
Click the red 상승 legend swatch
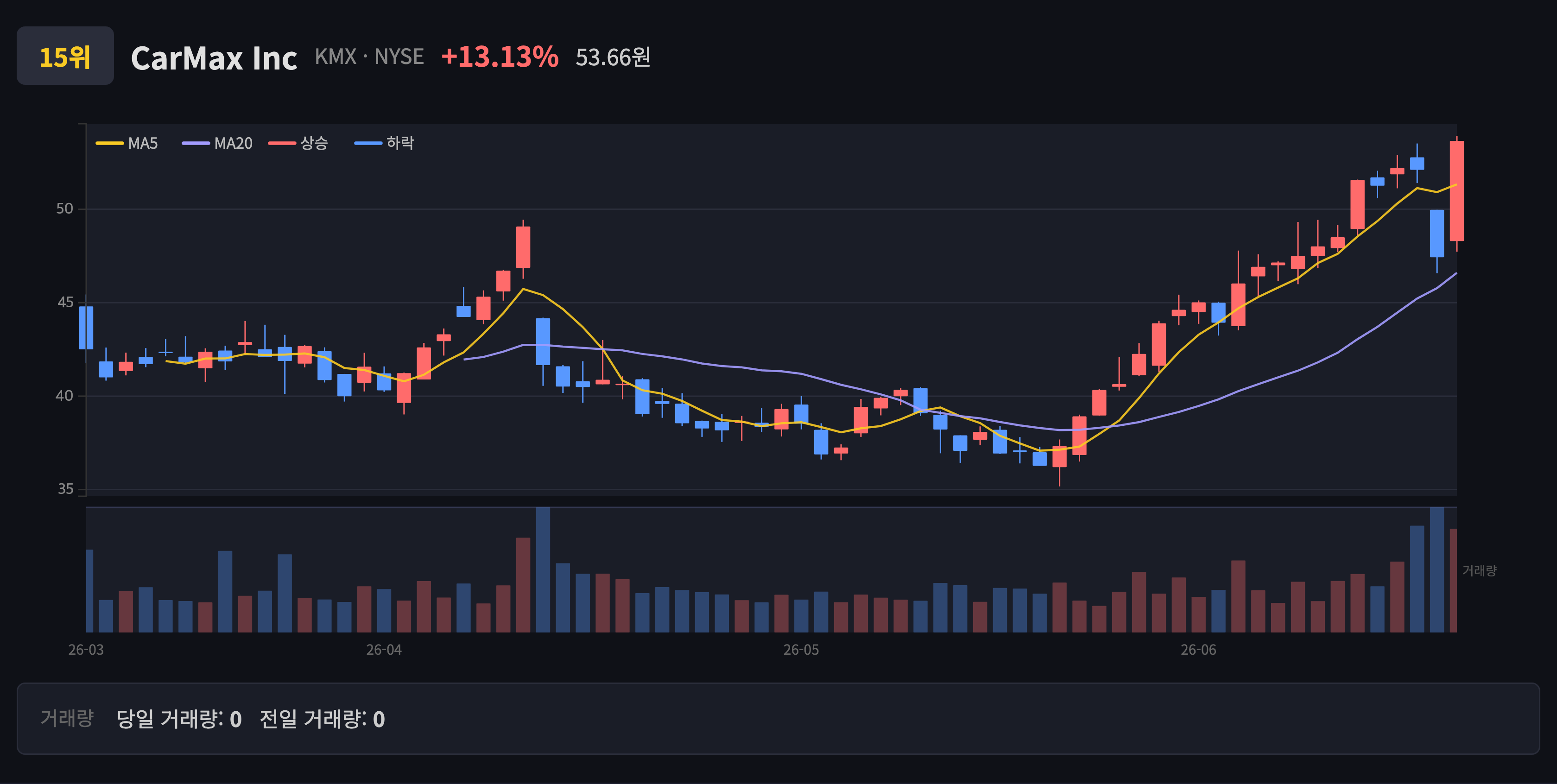282,143
